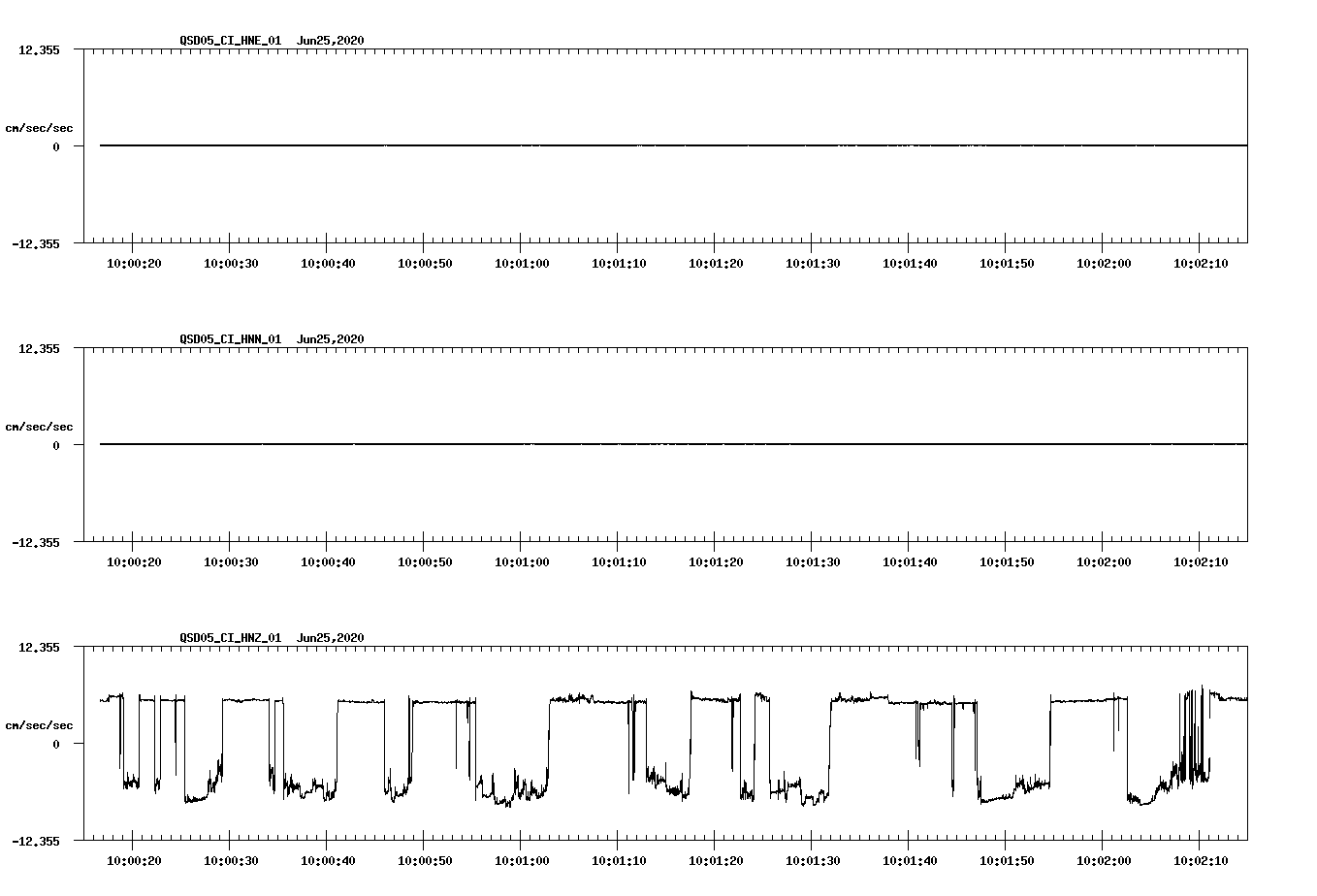Viewport: 1317px width, 896px height.
Task: Click the flat HNE trace line
Action: coord(673,145)
